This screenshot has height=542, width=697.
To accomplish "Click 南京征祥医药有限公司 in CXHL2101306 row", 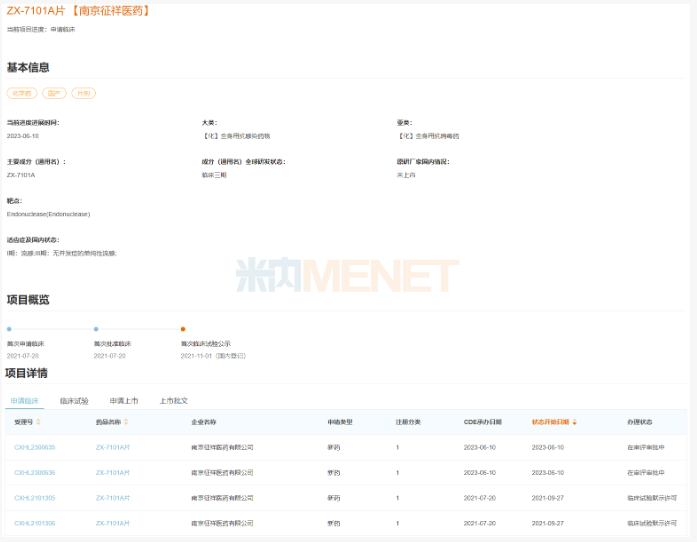I will 222,523.
